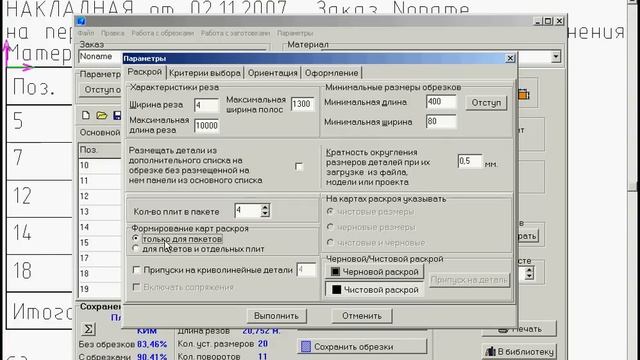This screenshot has height=360, width=640.
Task: Click the Кратность округления 0,5 field
Action: (470, 161)
